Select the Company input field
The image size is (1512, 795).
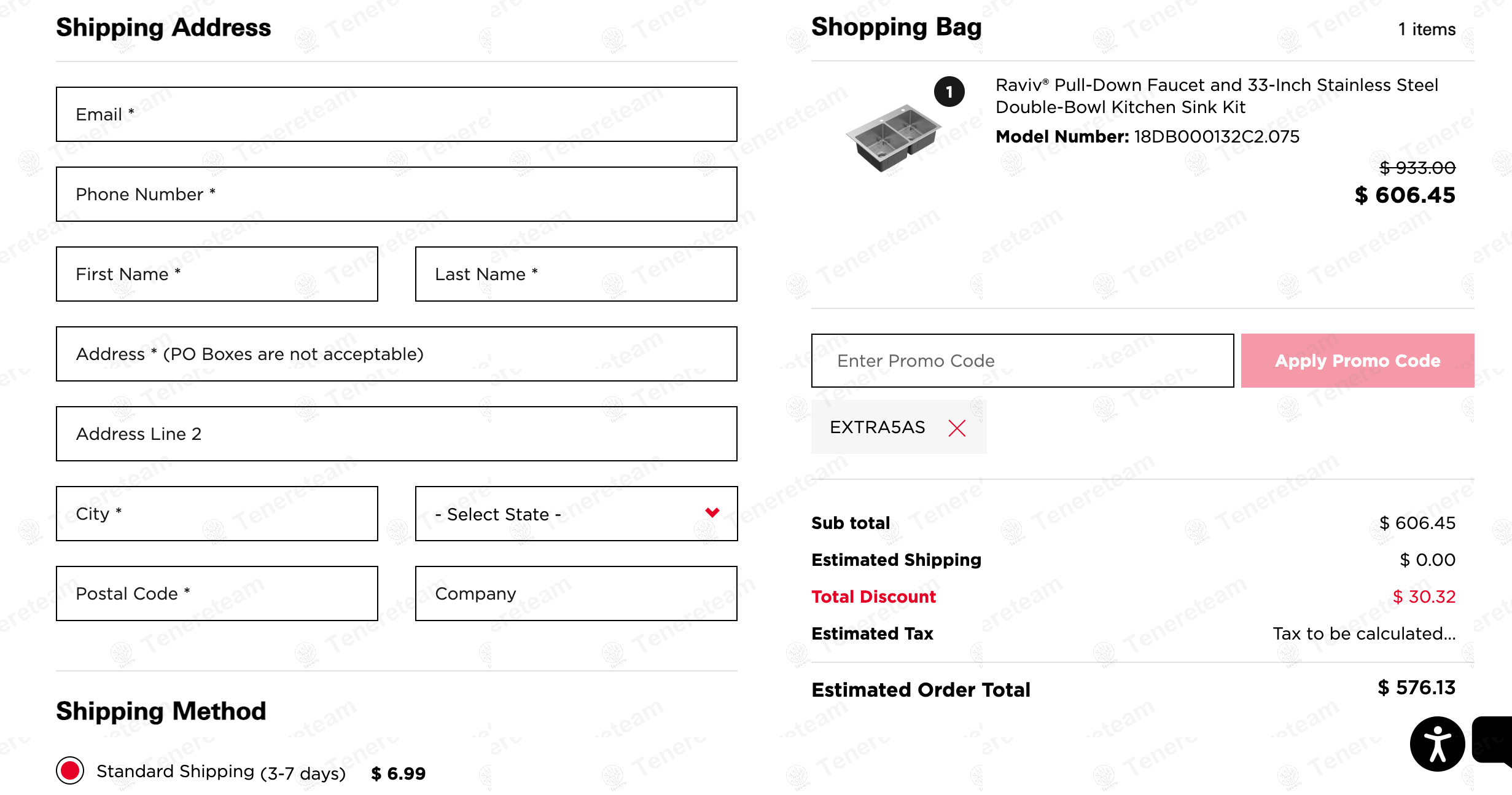(x=575, y=593)
